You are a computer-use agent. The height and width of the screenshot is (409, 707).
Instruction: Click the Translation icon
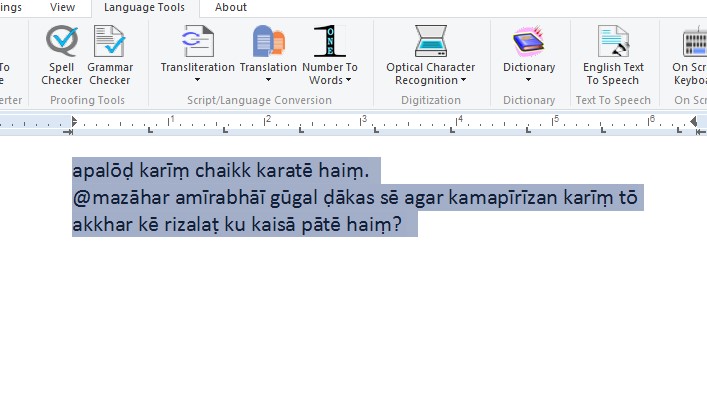tap(268, 42)
